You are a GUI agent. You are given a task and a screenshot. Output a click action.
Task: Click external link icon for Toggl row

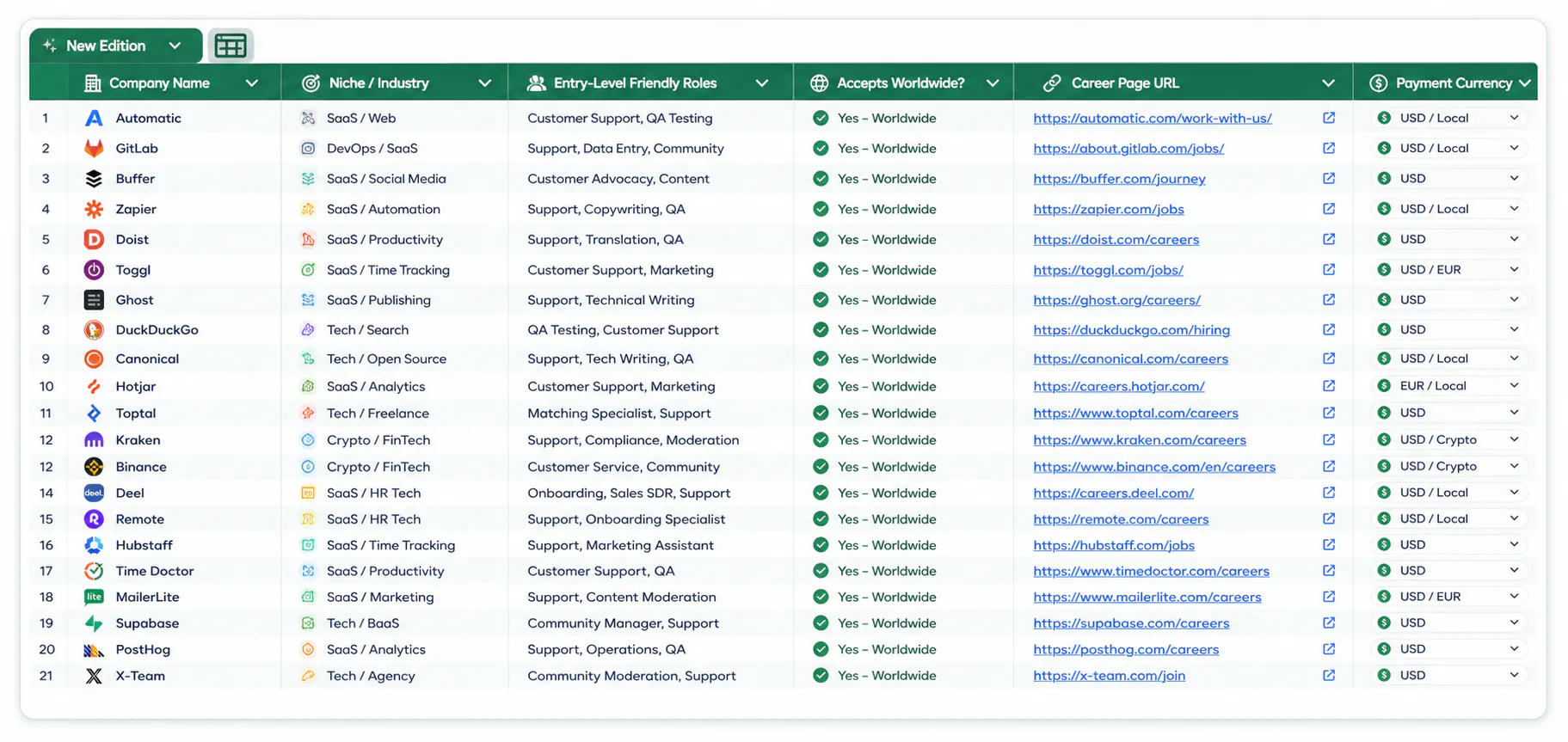tap(1329, 269)
